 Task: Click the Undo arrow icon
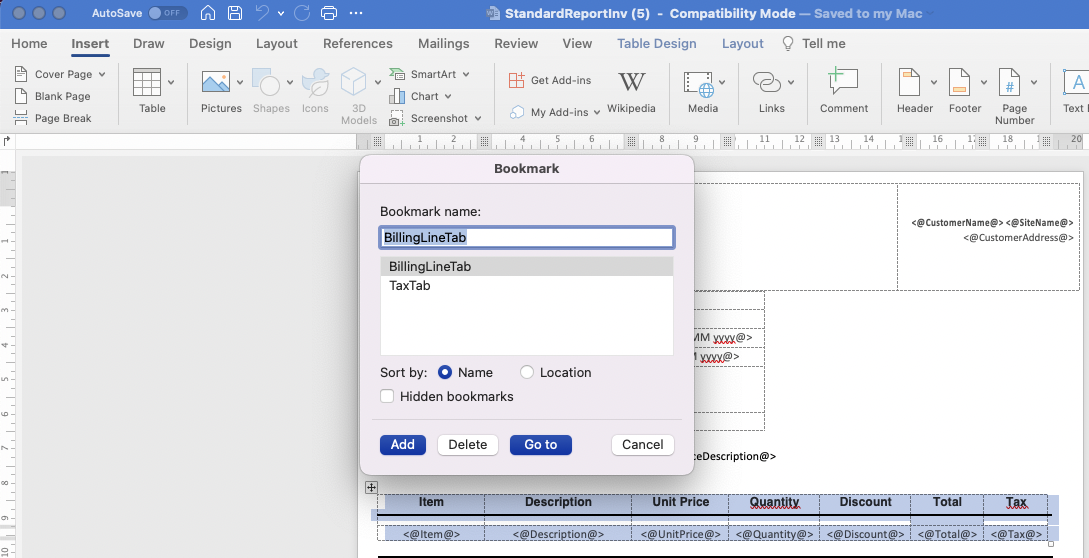pos(262,13)
